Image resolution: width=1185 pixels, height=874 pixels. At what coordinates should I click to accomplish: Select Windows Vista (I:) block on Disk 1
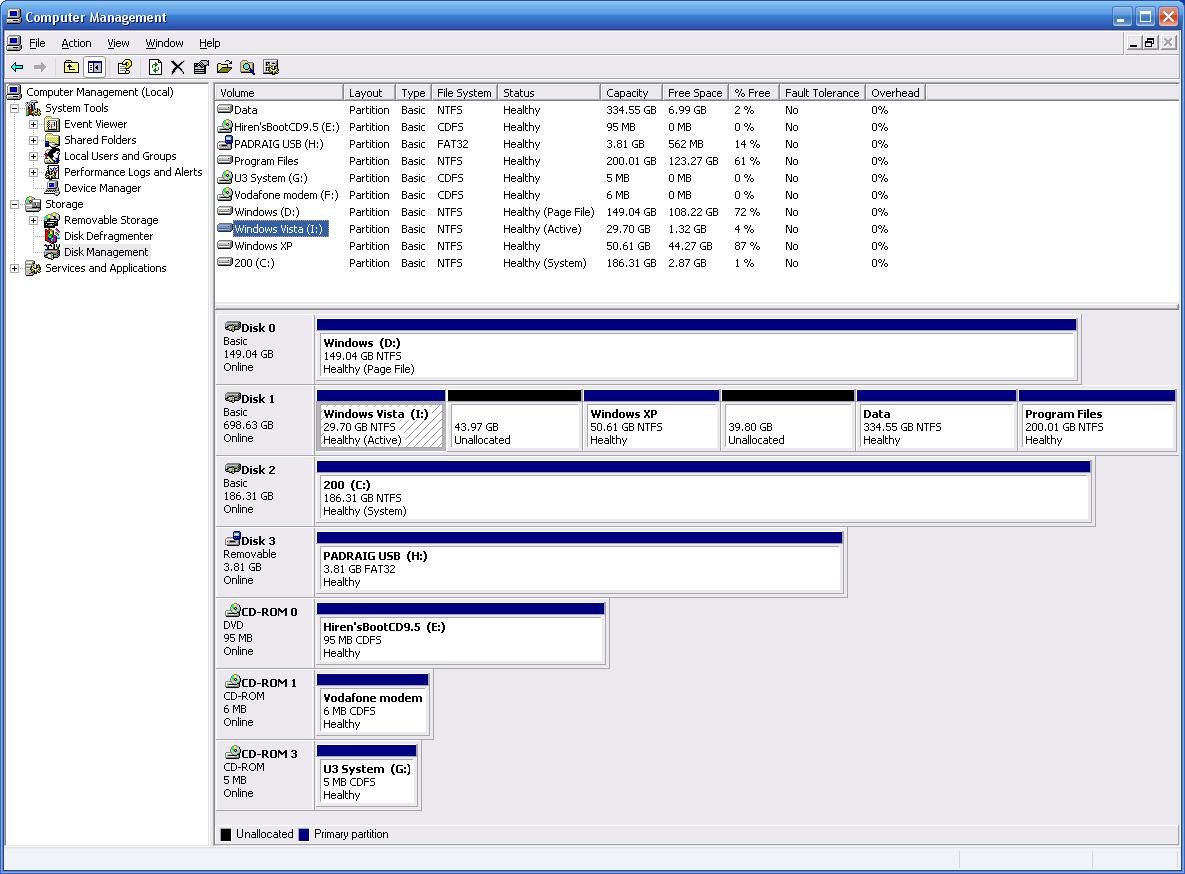pos(381,420)
